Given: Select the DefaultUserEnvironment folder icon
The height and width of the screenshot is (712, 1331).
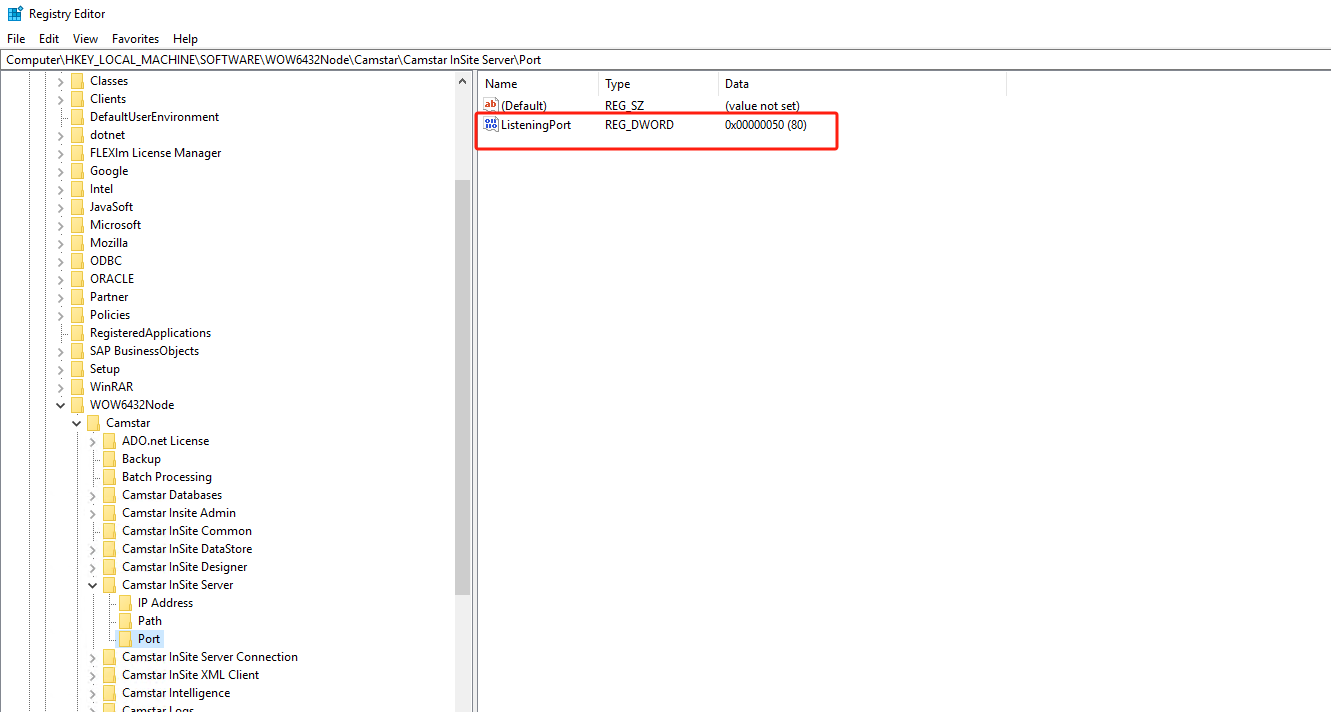Looking at the screenshot, I should click(78, 117).
